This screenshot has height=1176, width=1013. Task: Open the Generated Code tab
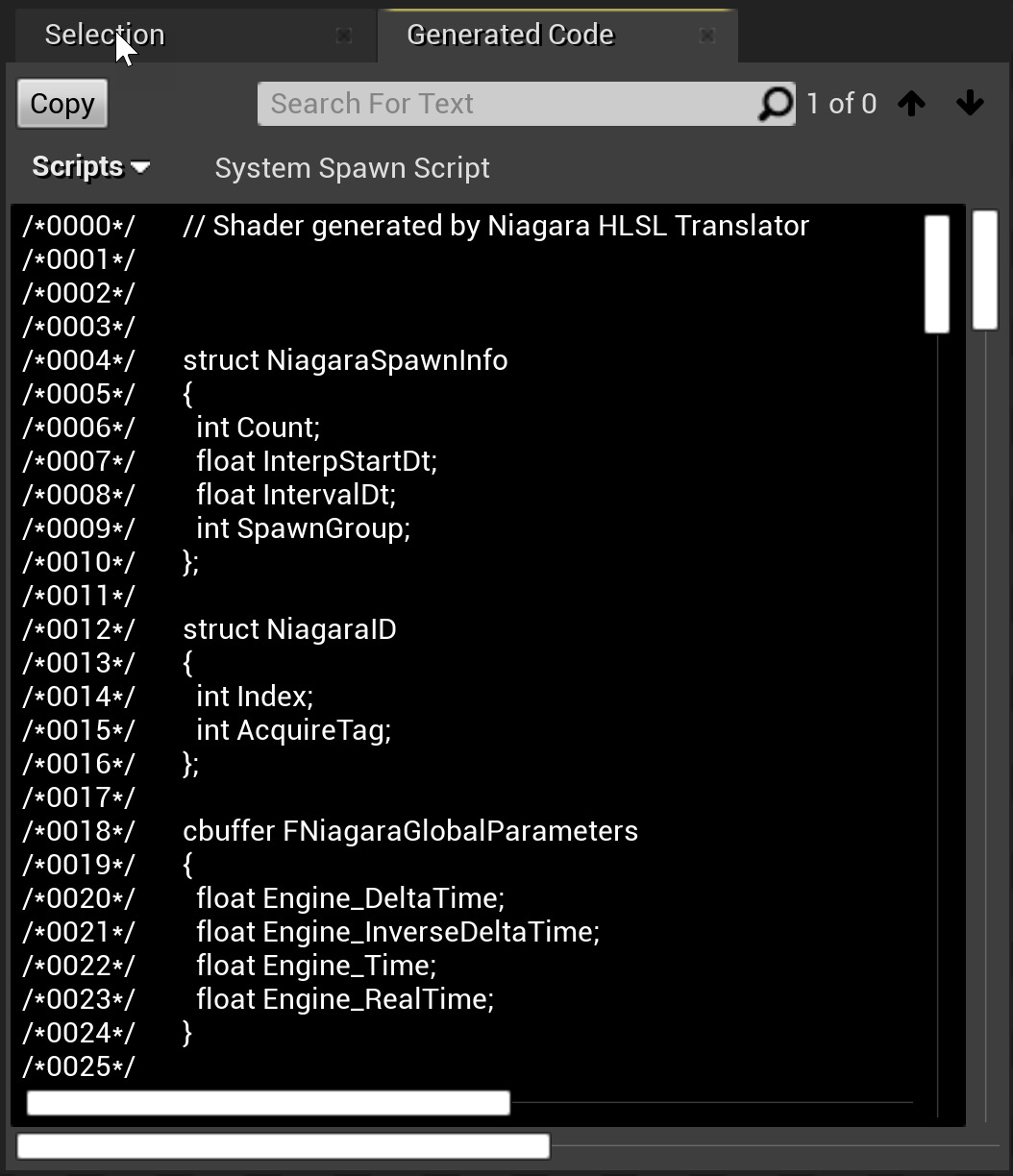click(509, 35)
